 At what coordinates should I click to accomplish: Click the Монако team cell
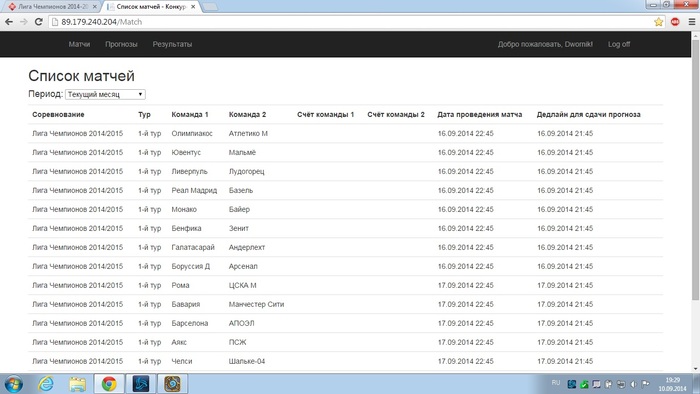click(184, 209)
